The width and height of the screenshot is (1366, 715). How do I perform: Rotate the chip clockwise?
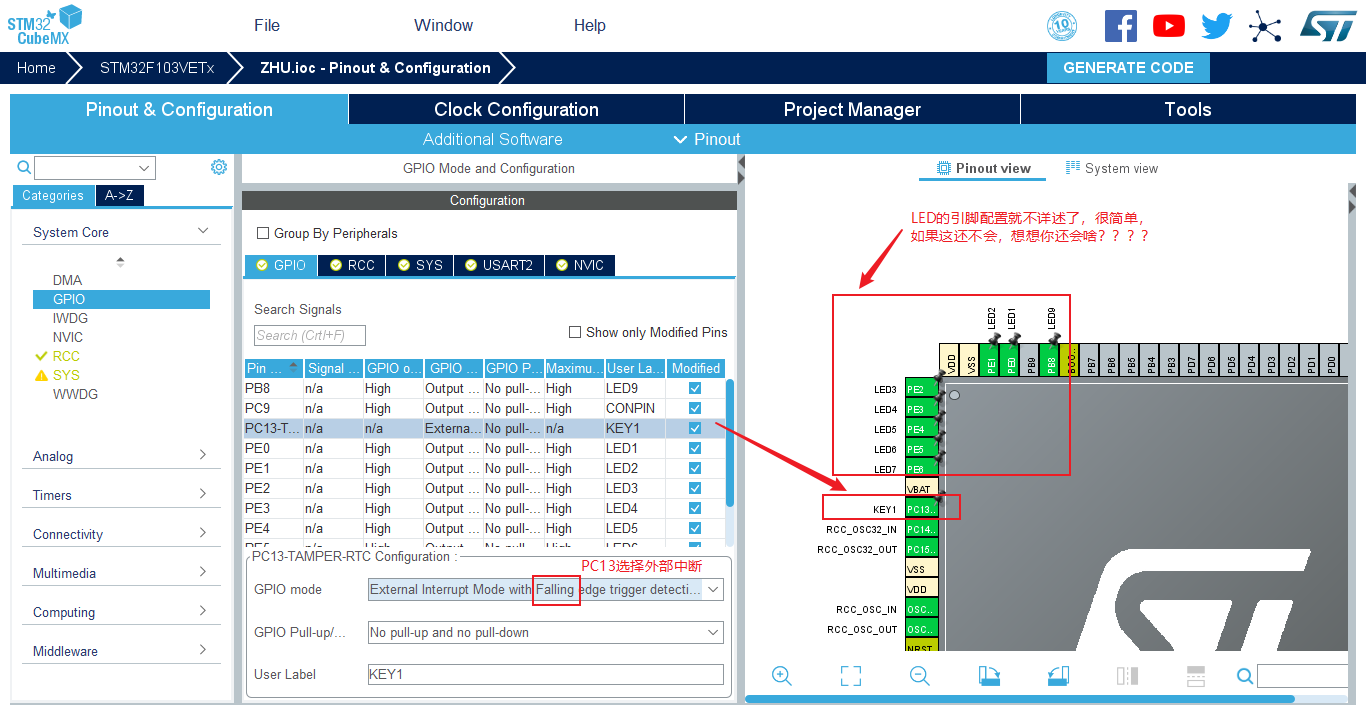tap(989, 676)
